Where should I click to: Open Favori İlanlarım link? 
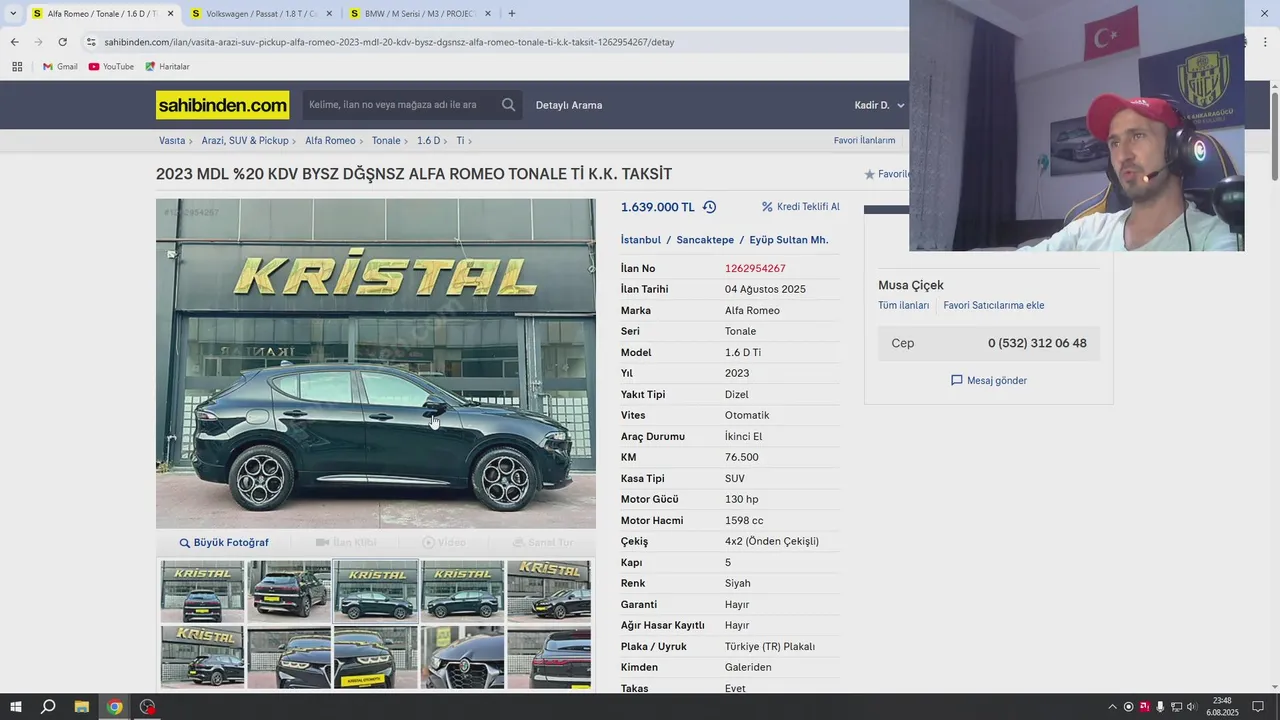tap(864, 141)
